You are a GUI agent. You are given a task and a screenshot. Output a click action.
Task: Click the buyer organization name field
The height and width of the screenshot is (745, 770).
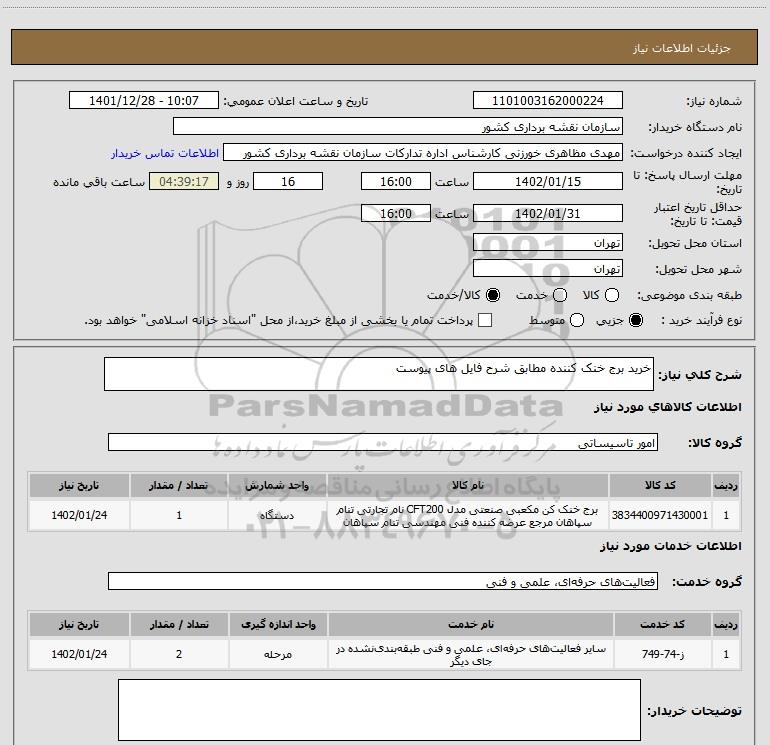[398, 126]
